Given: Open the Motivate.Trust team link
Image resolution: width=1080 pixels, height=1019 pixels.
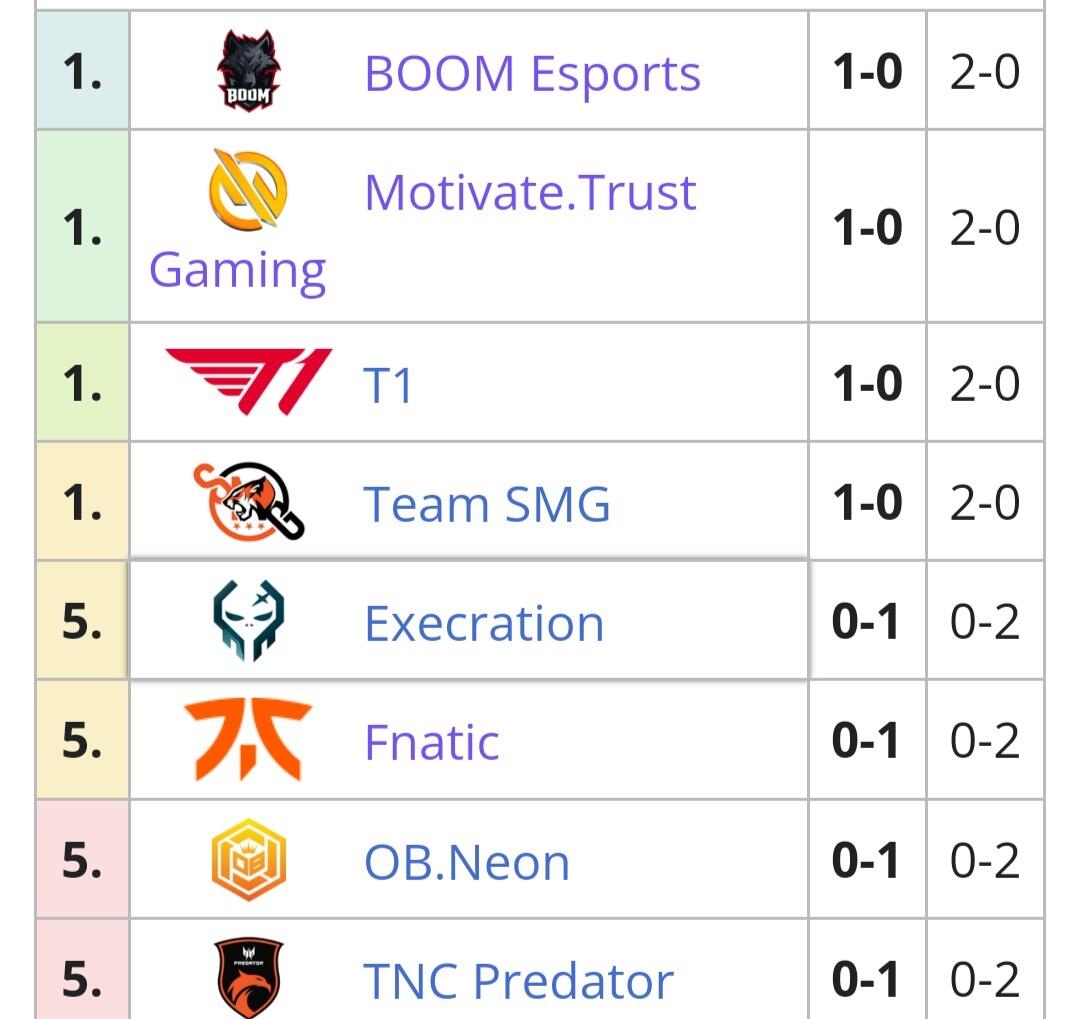Looking at the screenshot, I should click(530, 192).
